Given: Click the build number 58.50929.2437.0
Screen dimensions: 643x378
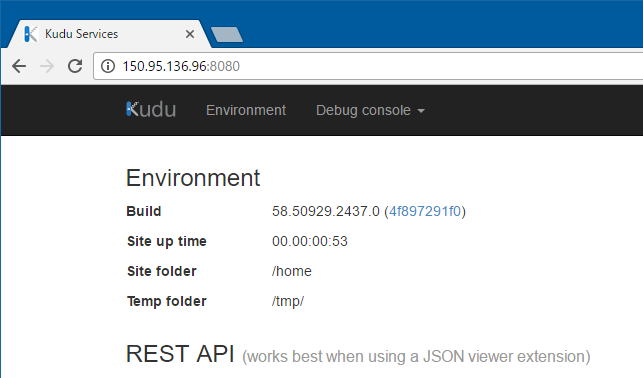Looking at the screenshot, I should click(x=326, y=211).
